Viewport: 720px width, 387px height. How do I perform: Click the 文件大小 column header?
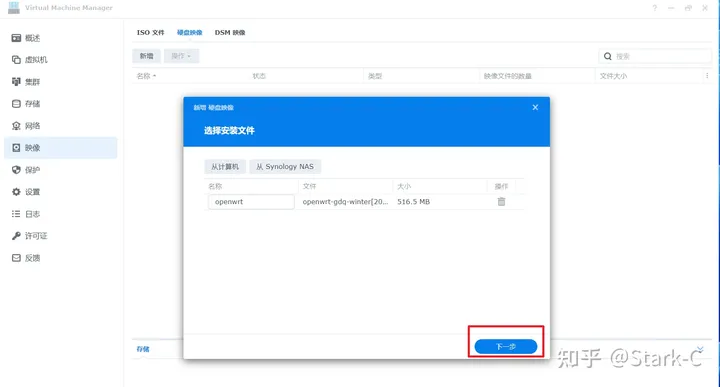(x=613, y=76)
